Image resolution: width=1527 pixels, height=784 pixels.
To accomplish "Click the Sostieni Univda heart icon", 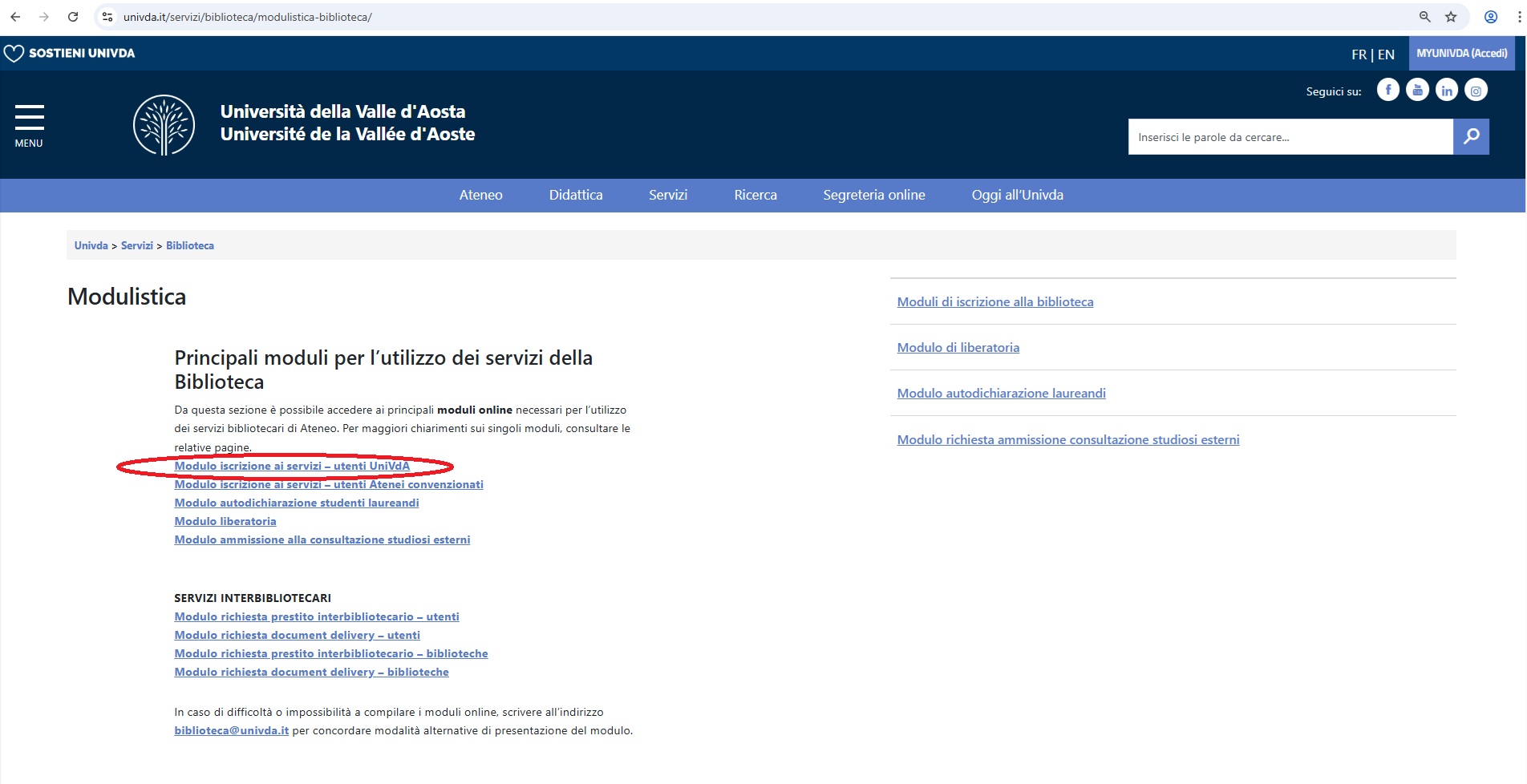I will [x=14, y=54].
